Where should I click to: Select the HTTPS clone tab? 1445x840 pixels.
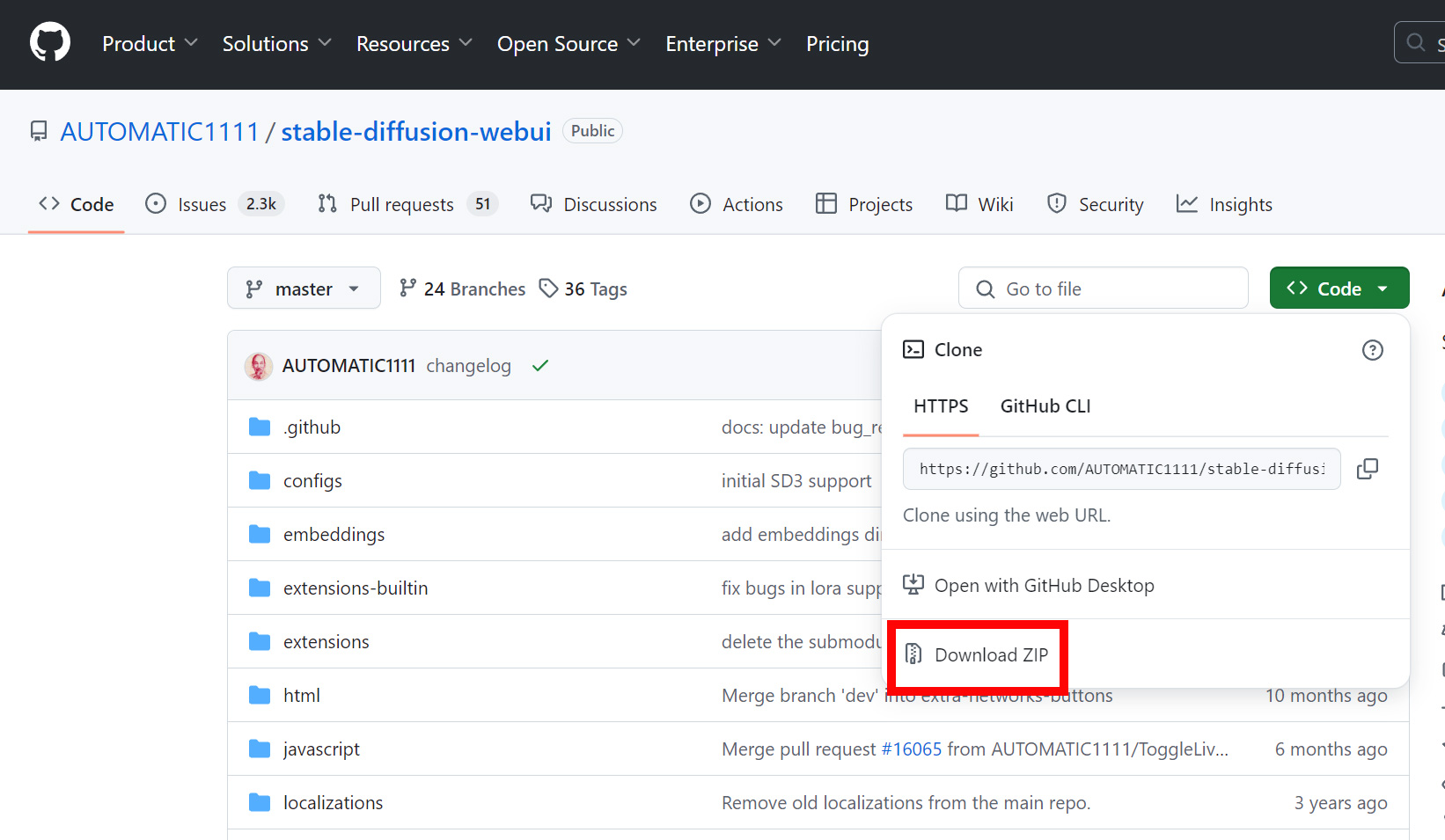[x=941, y=406]
